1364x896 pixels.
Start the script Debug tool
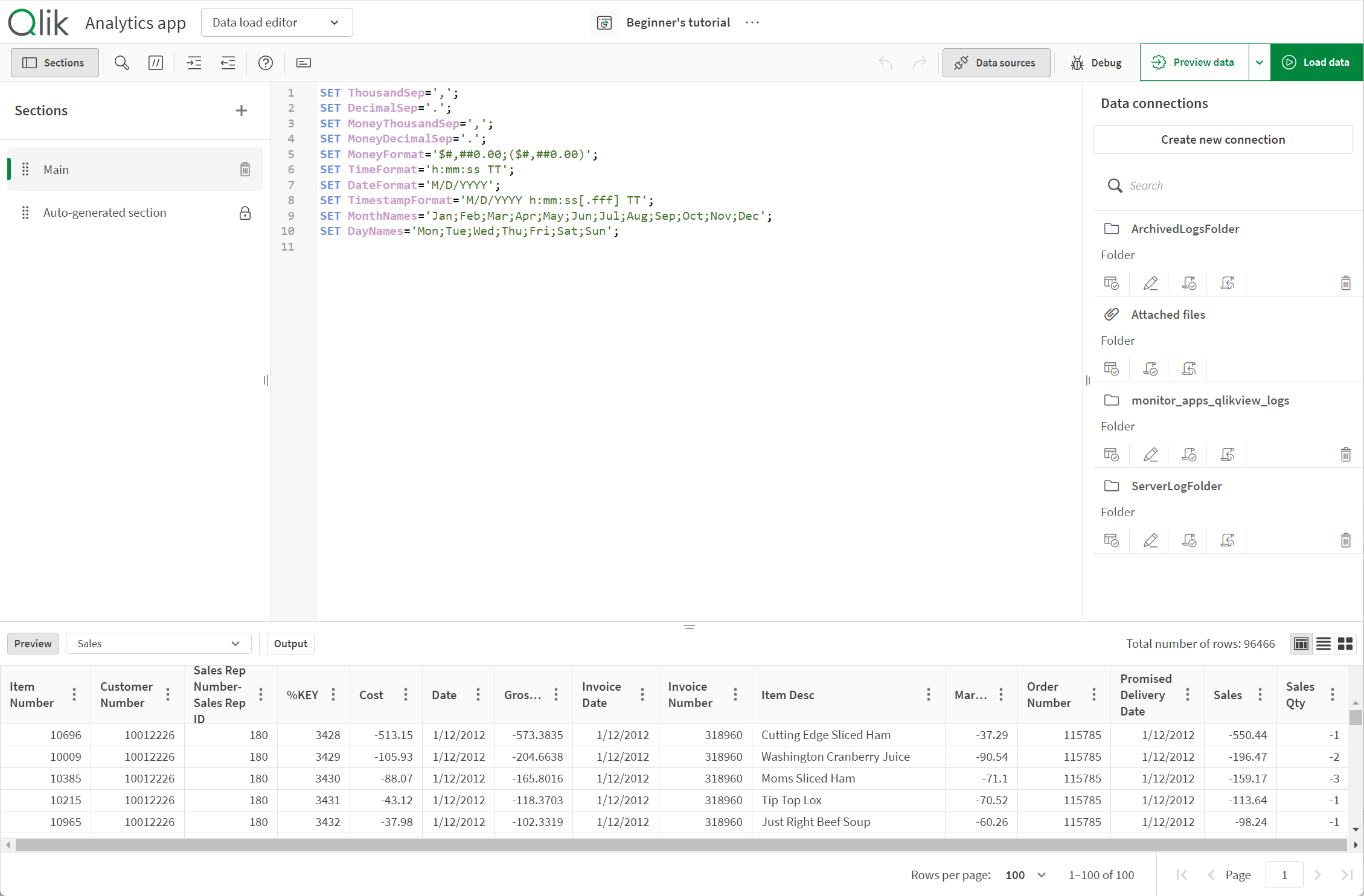pos(1096,62)
